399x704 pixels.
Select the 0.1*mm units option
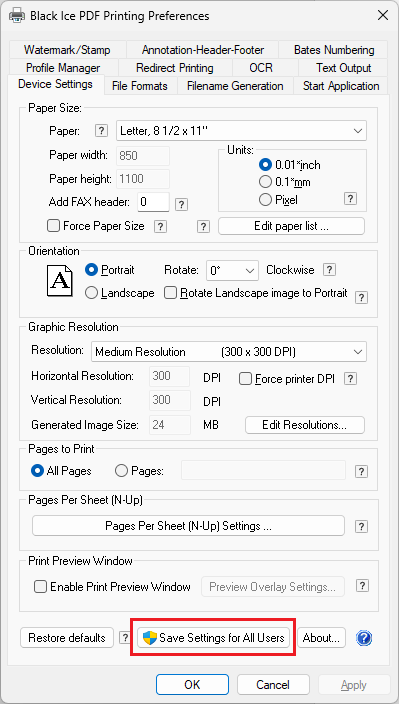(x=266, y=182)
